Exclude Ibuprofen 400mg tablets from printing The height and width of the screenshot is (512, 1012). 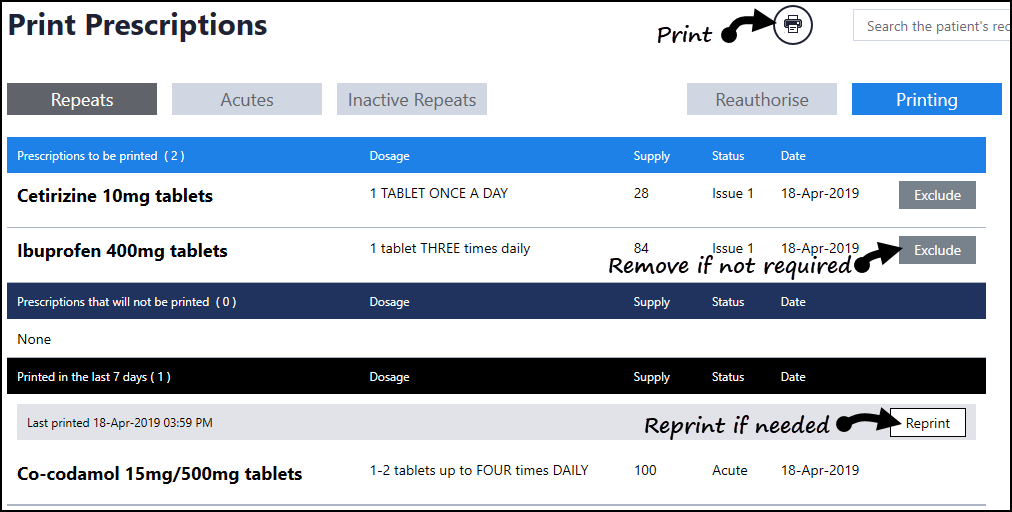pyautogui.click(x=937, y=250)
